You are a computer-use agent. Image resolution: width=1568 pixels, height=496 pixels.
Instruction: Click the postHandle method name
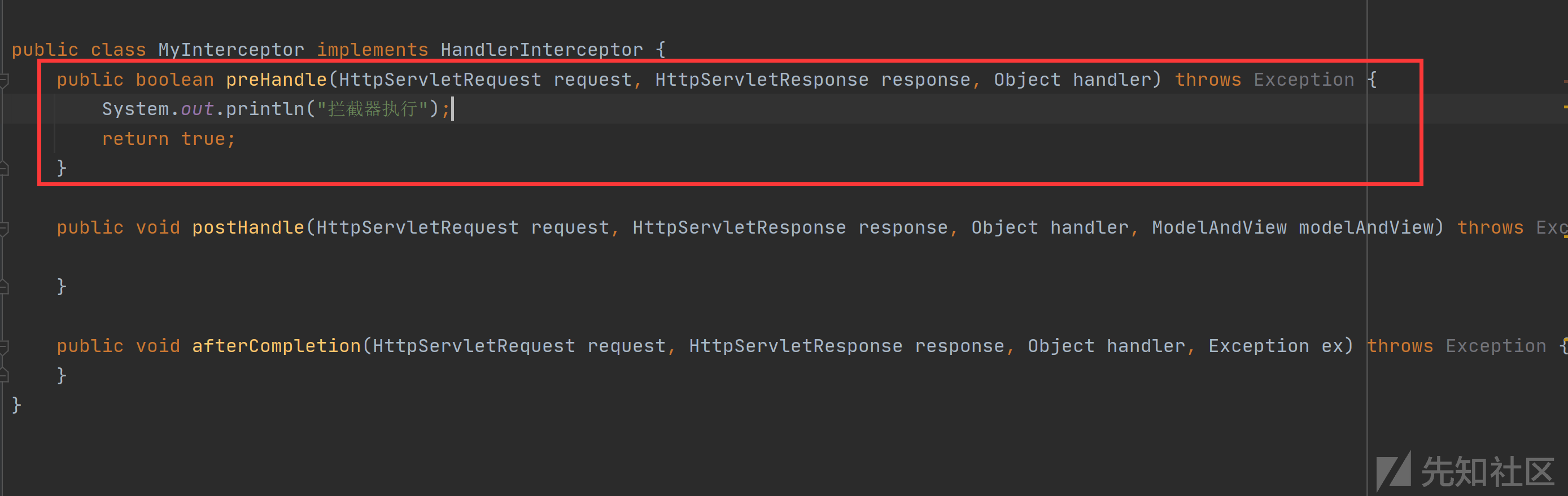click(248, 227)
